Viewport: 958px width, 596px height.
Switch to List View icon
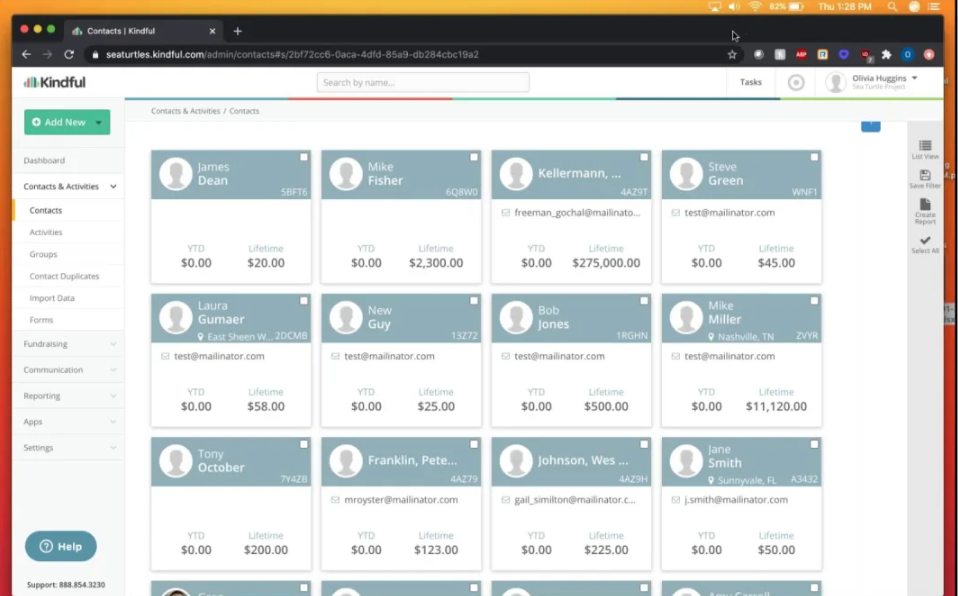tap(925, 145)
